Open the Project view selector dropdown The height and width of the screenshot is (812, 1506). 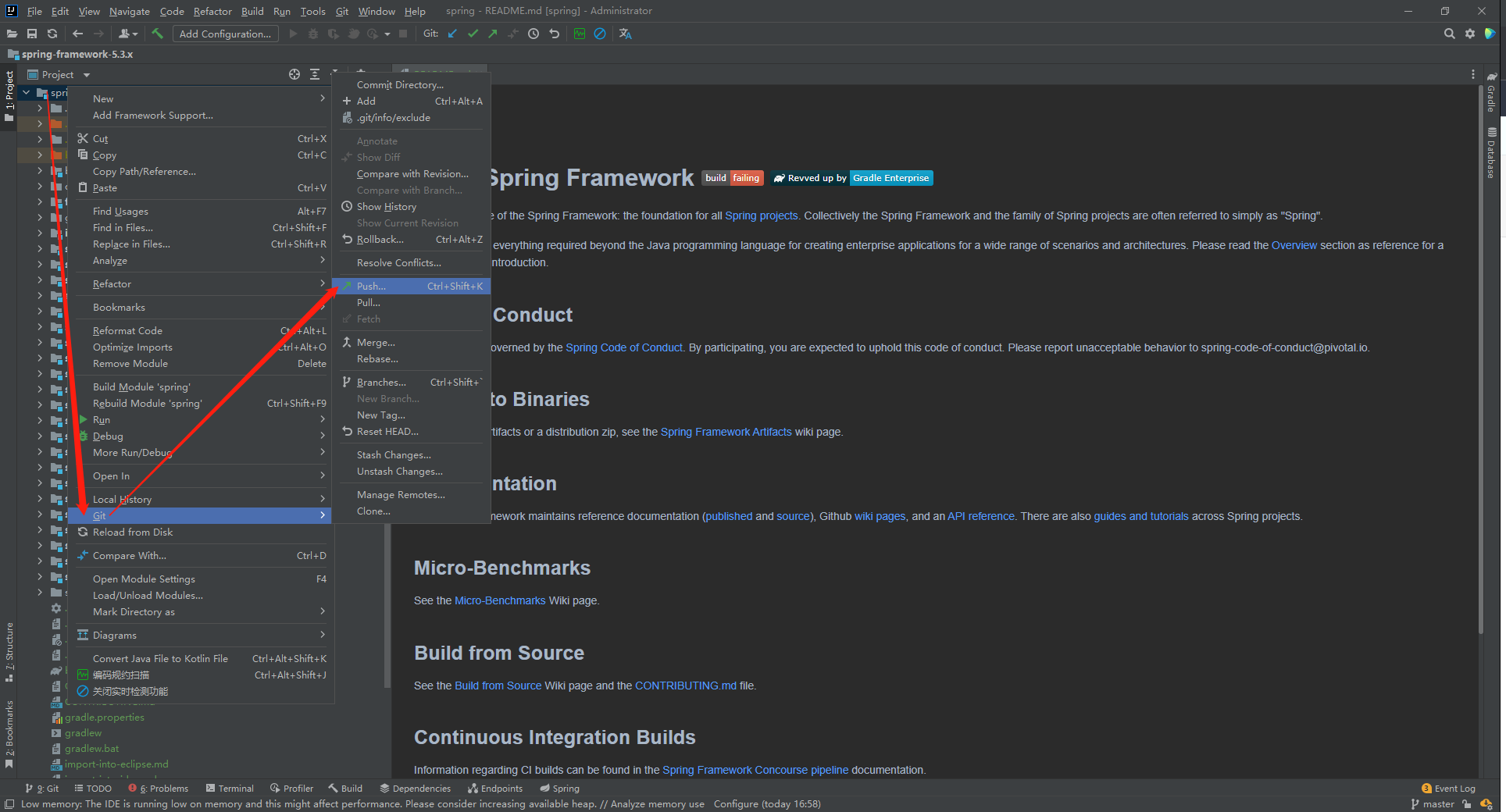(59, 74)
